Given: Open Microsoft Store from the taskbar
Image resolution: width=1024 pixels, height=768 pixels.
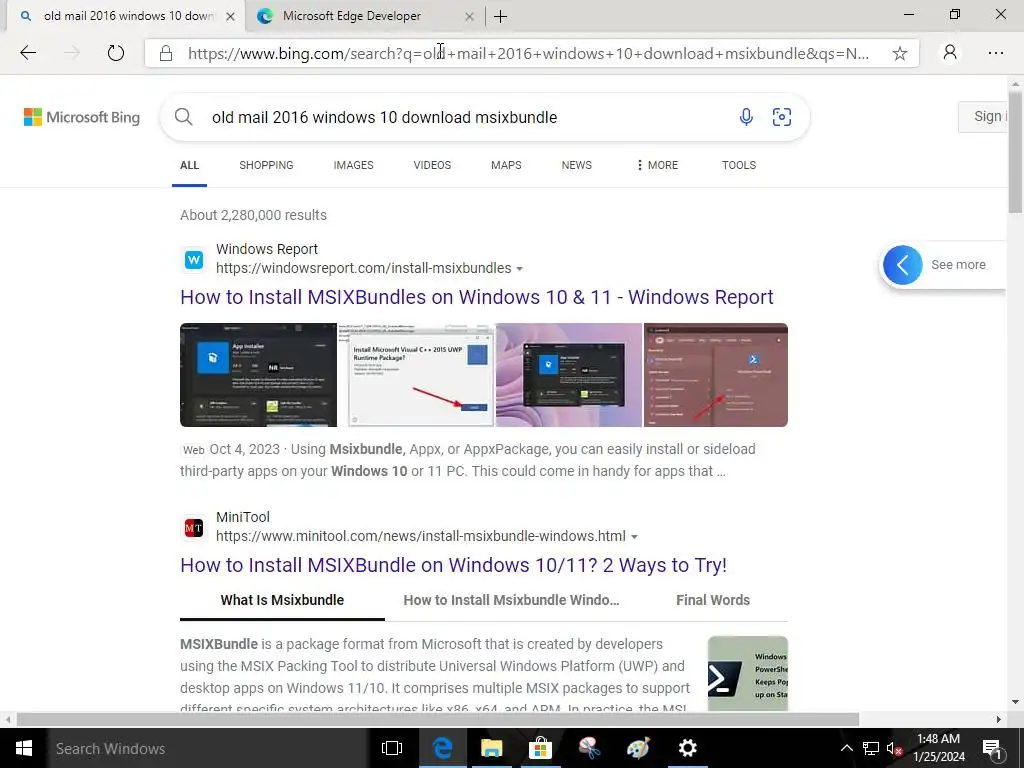Looking at the screenshot, I should [x=541, y=748].
